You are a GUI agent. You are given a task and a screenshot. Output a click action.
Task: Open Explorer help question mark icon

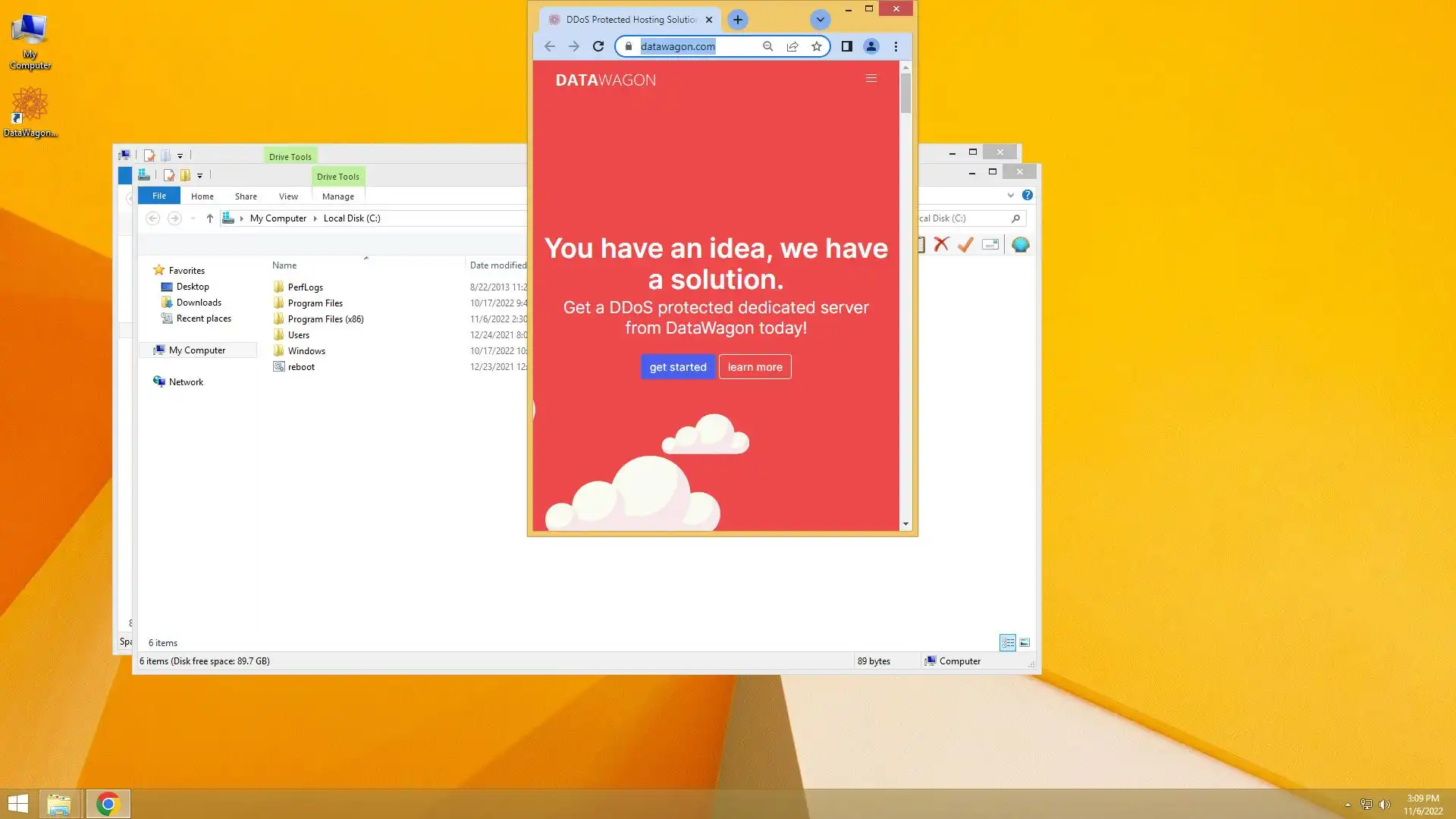(1028, 195)
